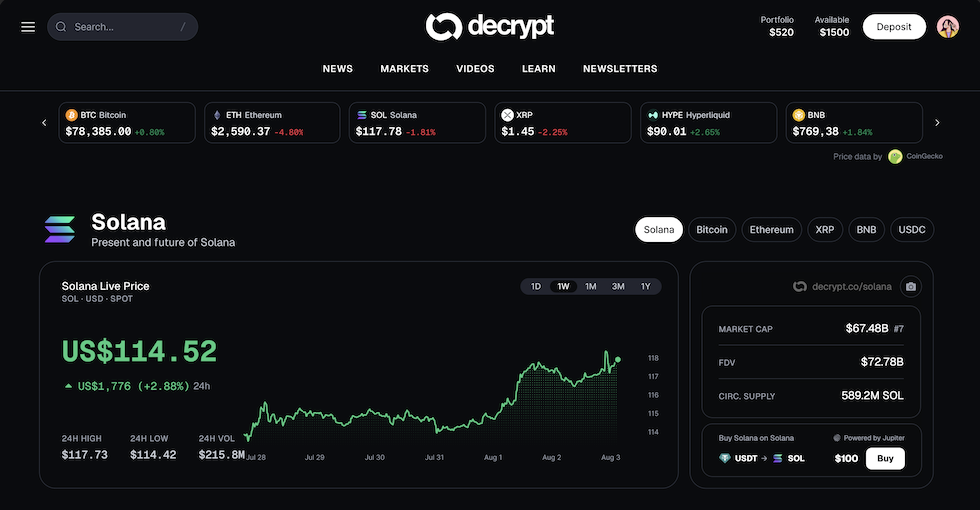Screen dimensions: 980x510
Task: Open the NEWS menu
Action: (338, 69)
